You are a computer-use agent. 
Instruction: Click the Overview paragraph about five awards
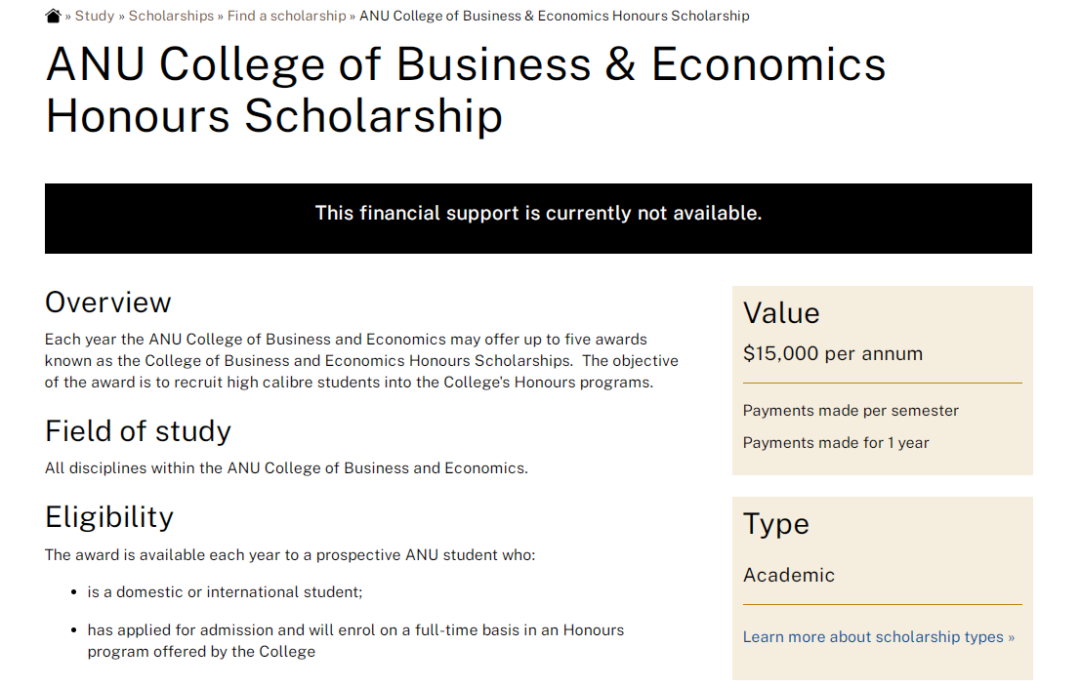click(x=361, y=361)
